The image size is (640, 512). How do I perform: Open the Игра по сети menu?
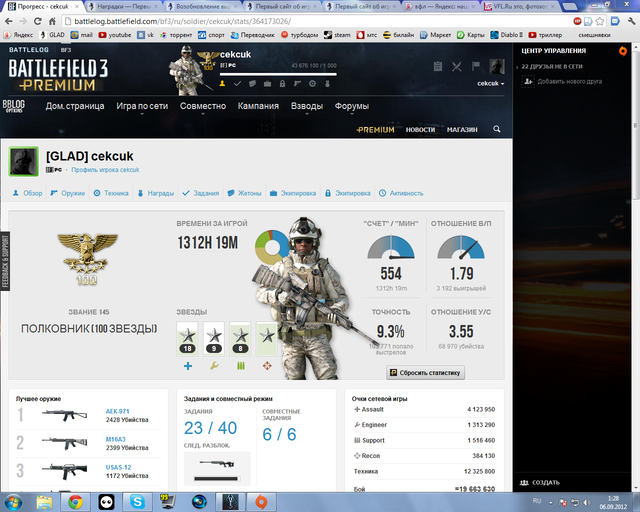coord(141,106)
